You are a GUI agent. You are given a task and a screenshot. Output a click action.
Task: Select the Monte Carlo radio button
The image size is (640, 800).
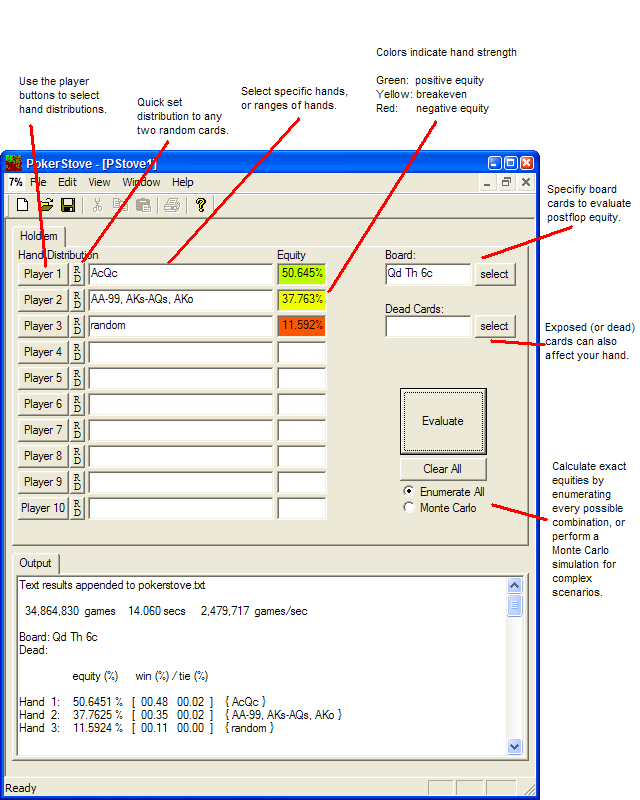[409, 508]
